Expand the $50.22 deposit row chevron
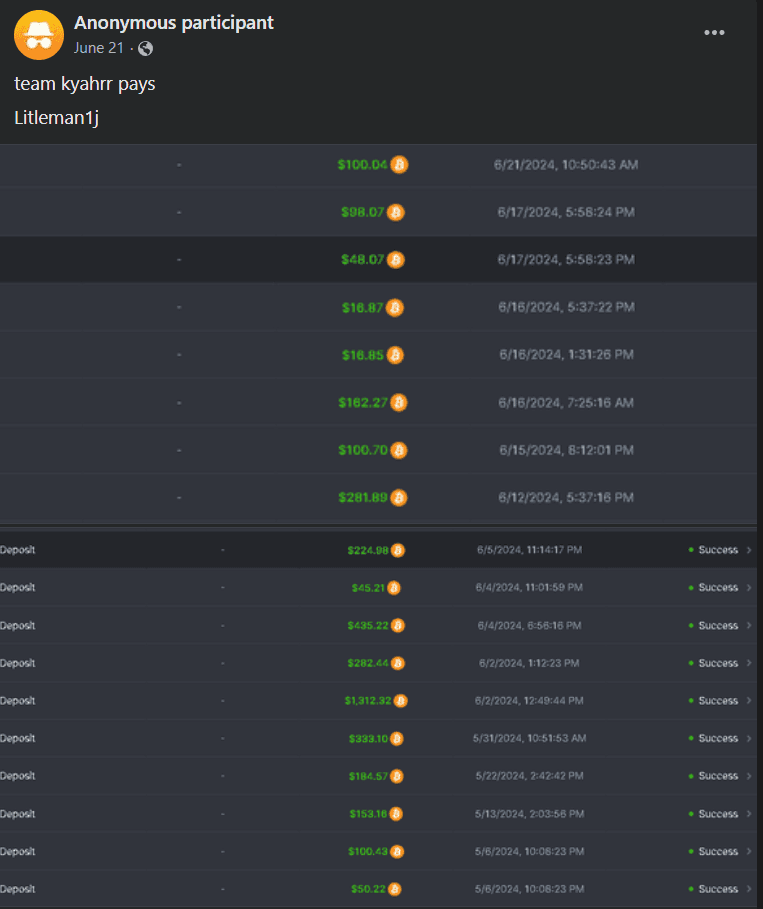Screen dimensions: 763x909 pos(749,889)
